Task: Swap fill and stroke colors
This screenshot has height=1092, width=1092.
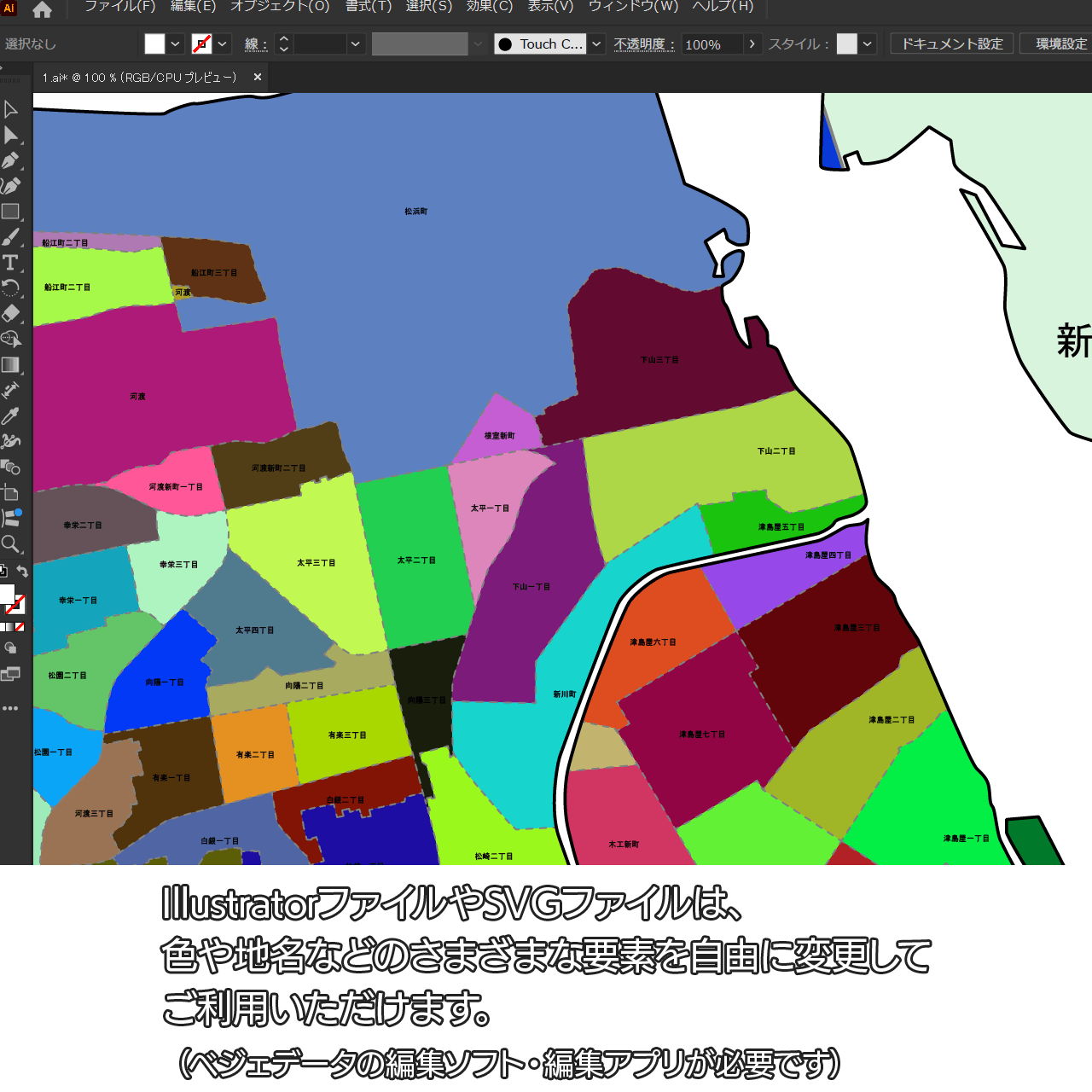Action: click(x=23, y=572)
